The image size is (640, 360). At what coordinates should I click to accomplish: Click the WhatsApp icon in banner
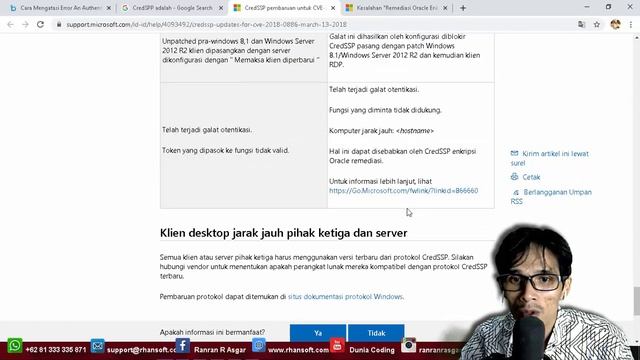click(x=15, y=346)
